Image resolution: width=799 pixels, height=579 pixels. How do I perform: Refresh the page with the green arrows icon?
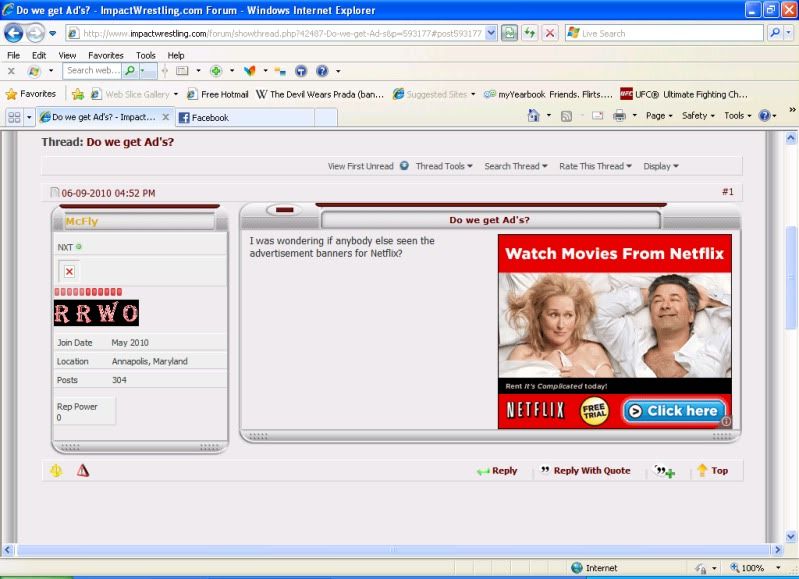(x=530, y=34)
